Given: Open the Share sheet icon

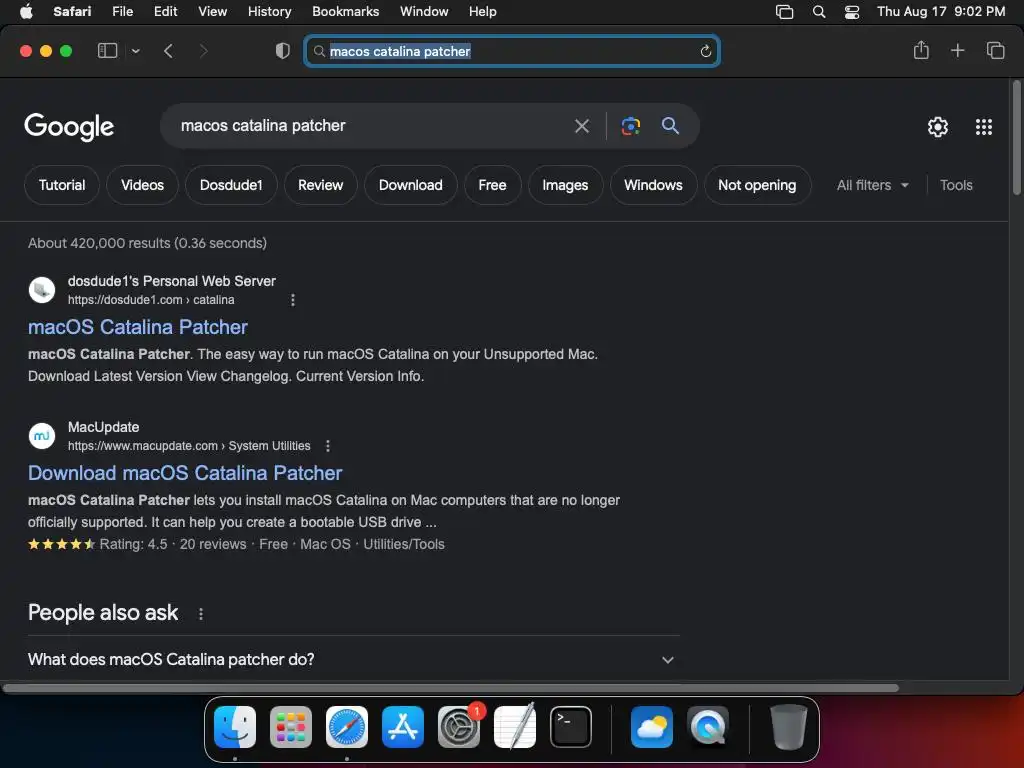Looking at the screenshot, I should (x=921, y=50).
